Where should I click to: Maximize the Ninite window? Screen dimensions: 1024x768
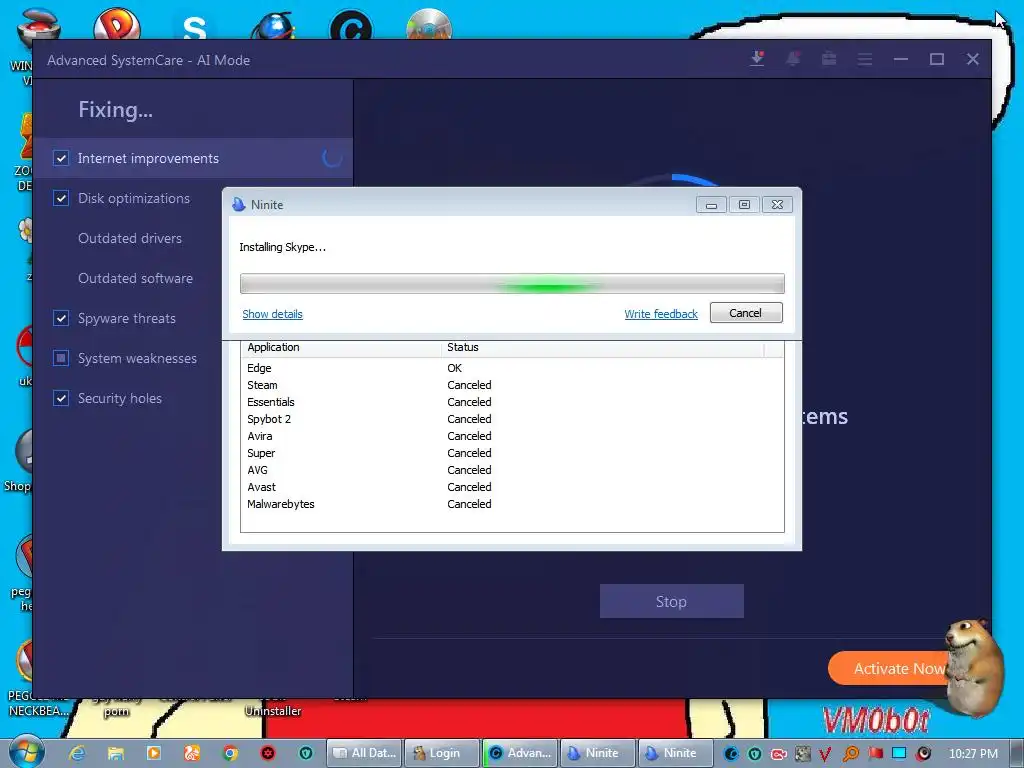[x=744, y=204]
